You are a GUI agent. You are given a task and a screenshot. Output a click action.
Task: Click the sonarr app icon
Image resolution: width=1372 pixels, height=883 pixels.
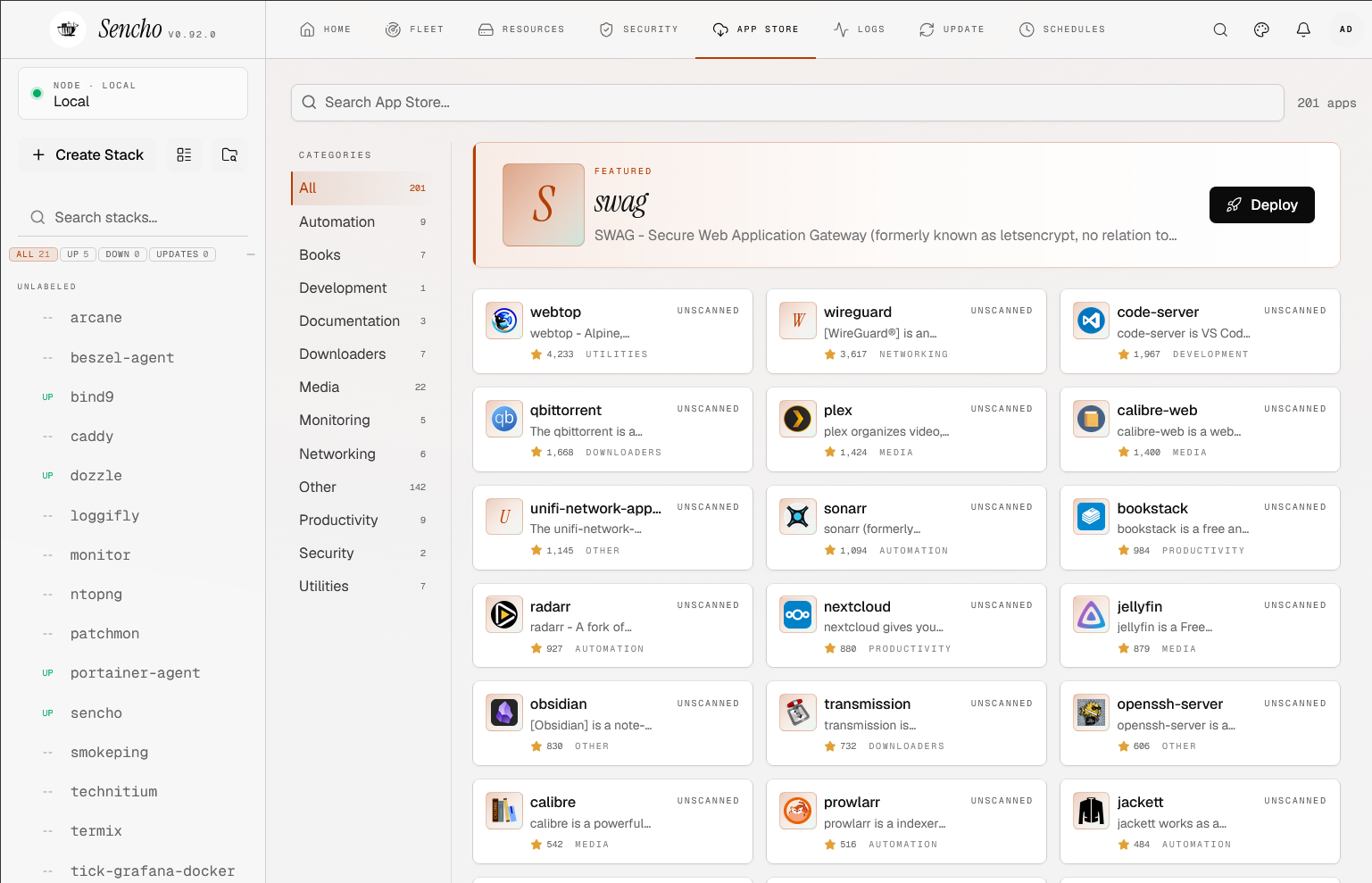[x=798, y=516]
